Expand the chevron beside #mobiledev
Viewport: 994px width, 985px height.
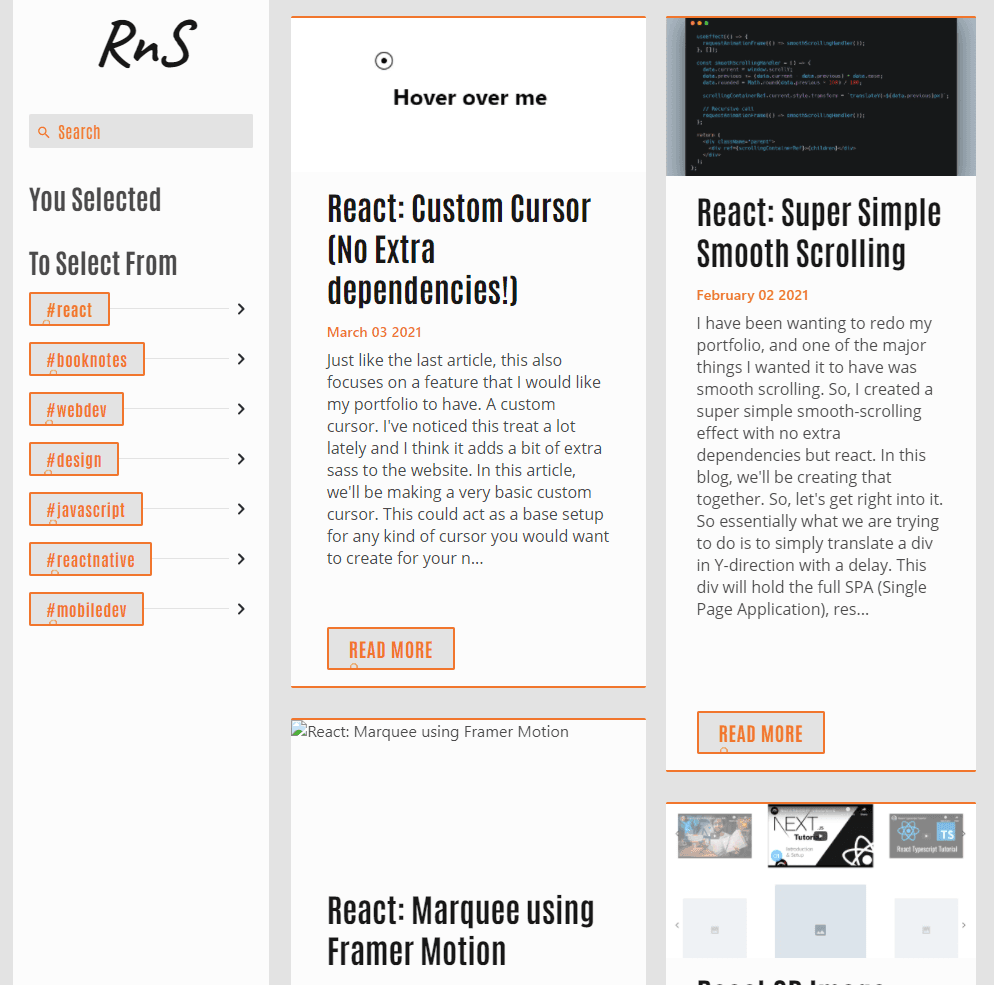(x=241, y=609)
